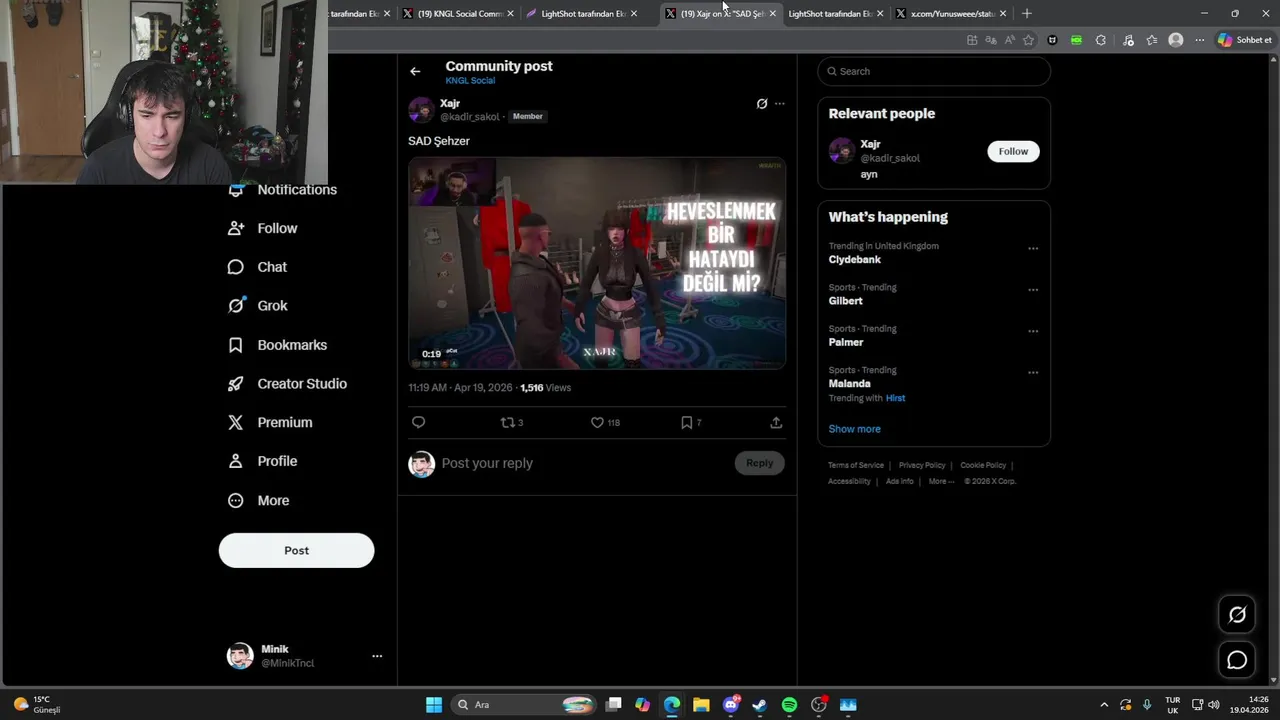This screenshot has height=720, width=1280.
Task: Show hidden system tray icons chevron
Action: 1104,705
